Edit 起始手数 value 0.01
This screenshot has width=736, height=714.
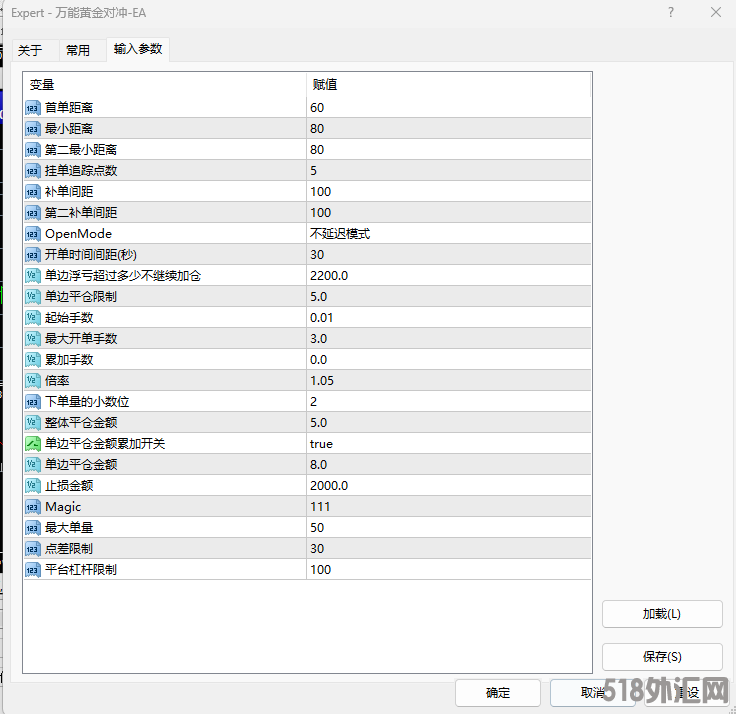point(449,318)
